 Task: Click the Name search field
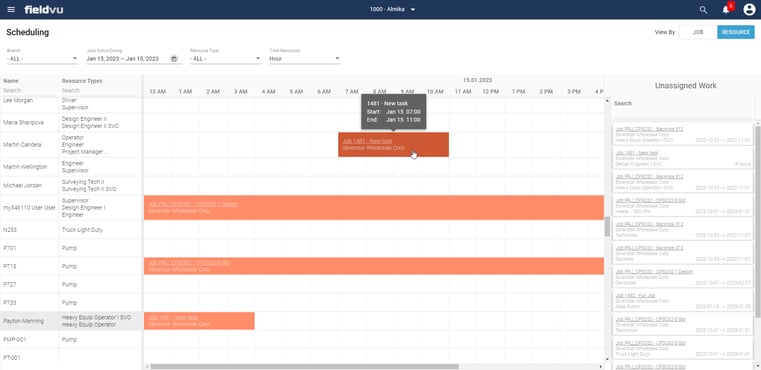(29, 90)
